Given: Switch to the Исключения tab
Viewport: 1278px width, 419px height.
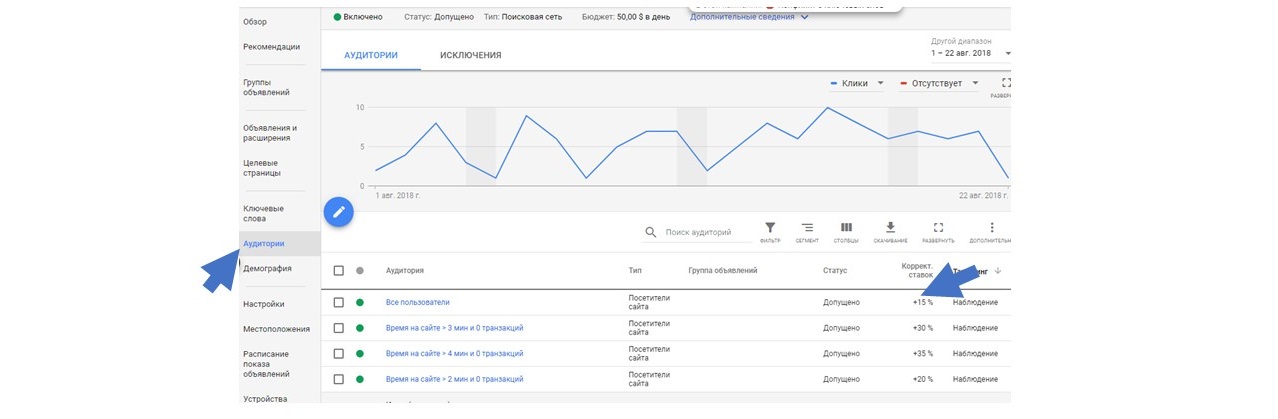Looking at the screenshot, I should coord(470,55).
